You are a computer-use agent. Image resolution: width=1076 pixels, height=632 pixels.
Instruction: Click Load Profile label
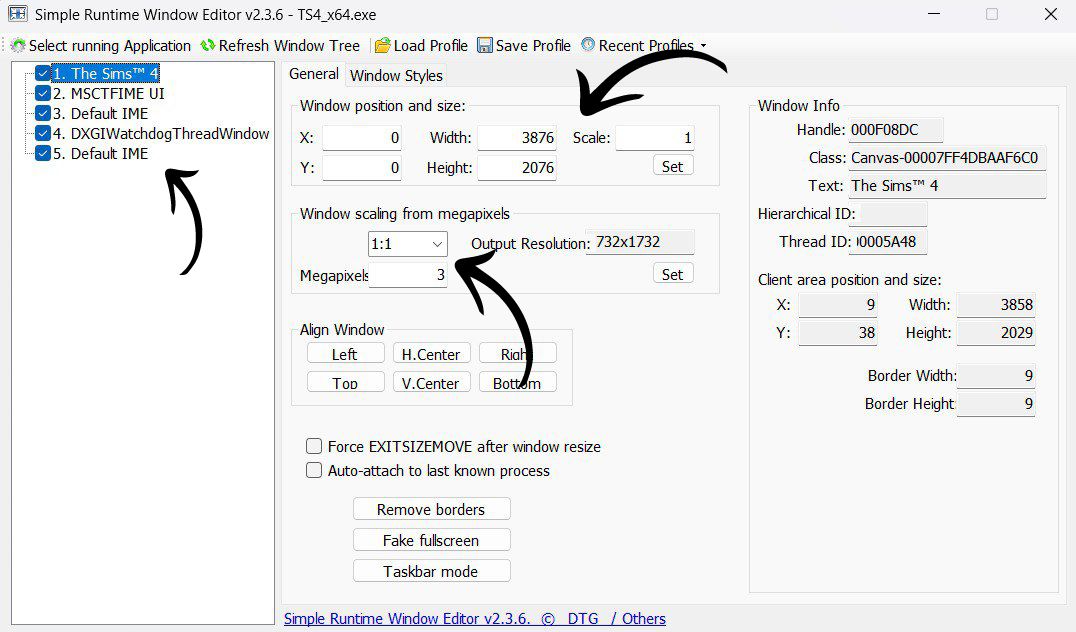(430, 46)
